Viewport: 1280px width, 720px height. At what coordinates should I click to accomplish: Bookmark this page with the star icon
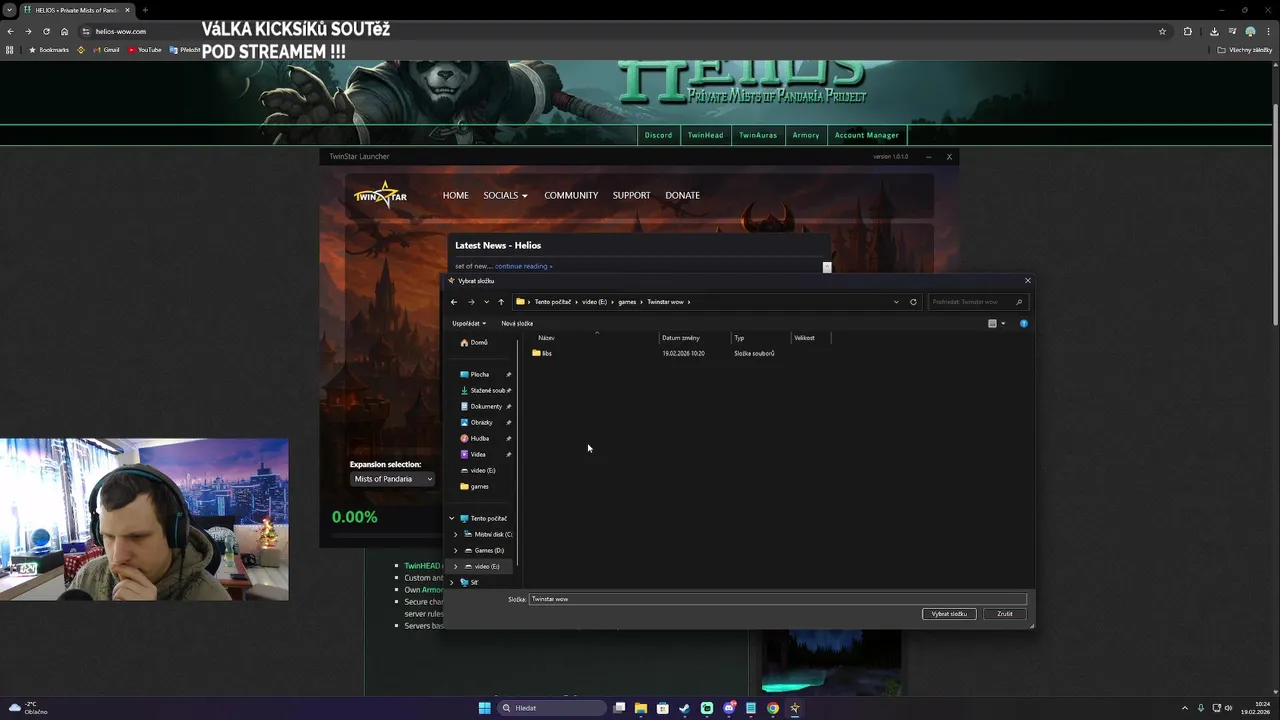tap(1162, 31)
